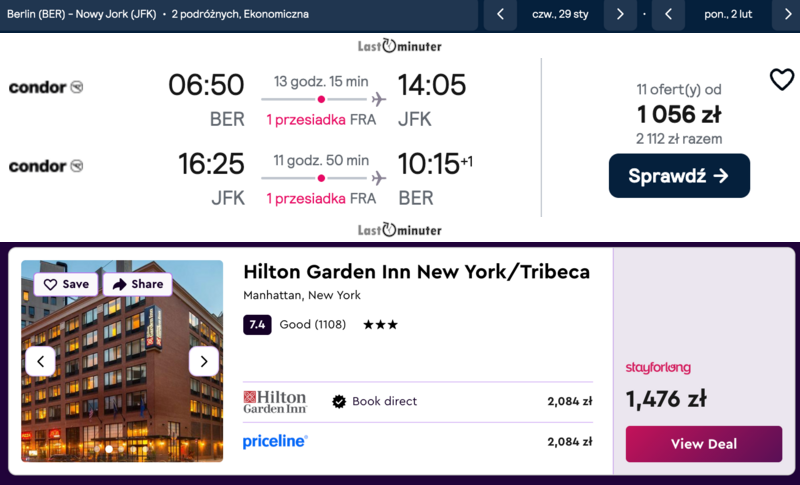Edit the Berlin to Nowy Jork search summary

(x=158, y=14)
